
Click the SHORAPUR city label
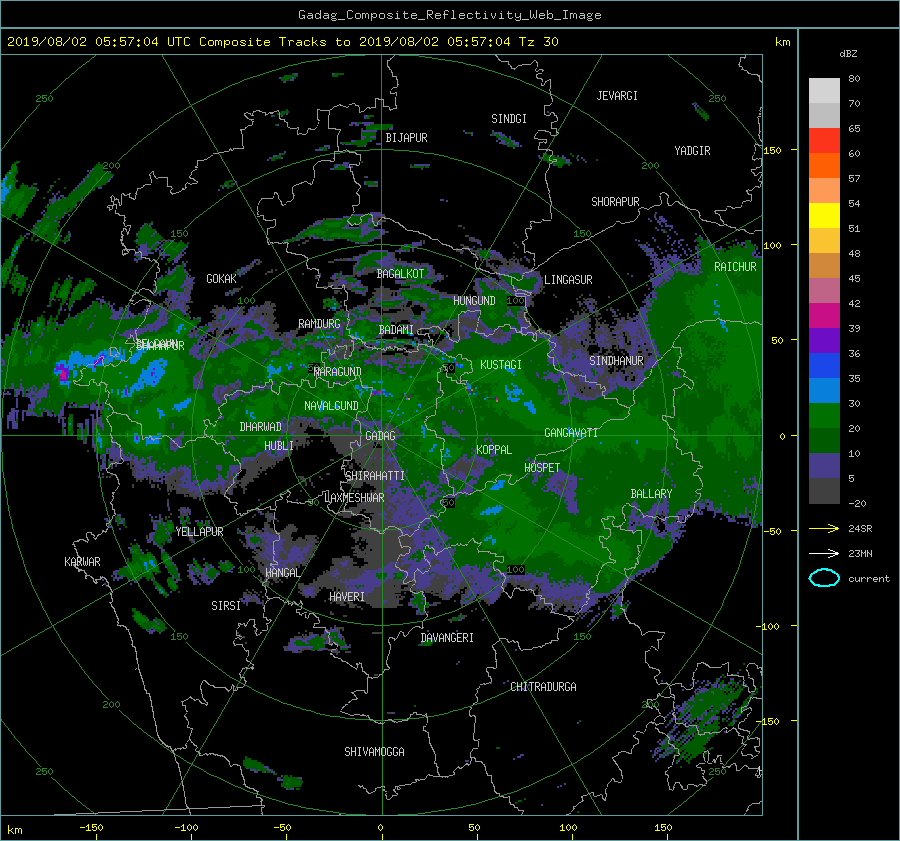click(615, 201)
